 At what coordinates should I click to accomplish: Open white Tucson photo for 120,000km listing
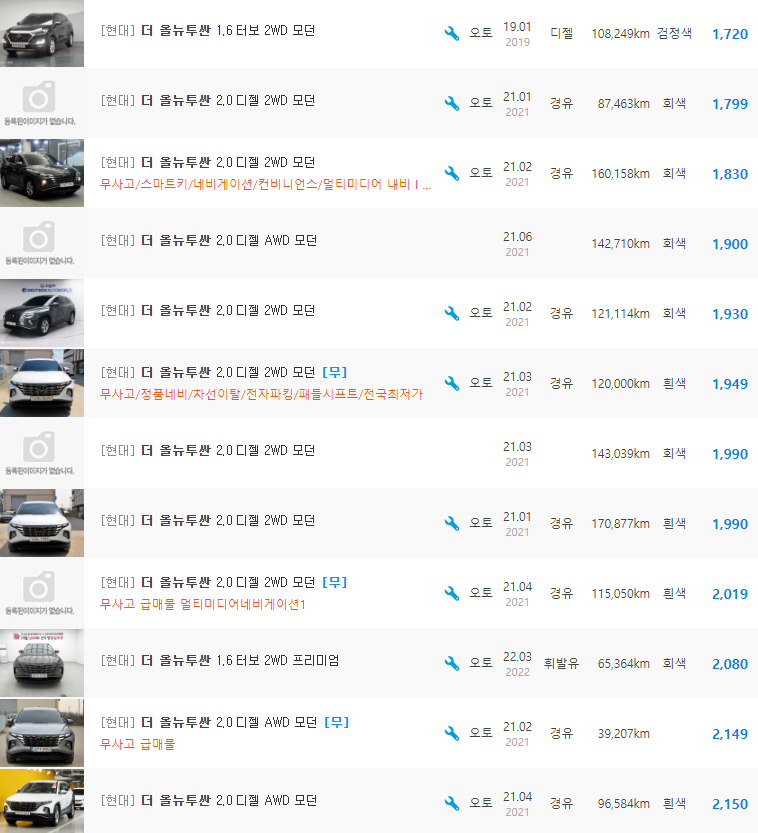[42, 383]
